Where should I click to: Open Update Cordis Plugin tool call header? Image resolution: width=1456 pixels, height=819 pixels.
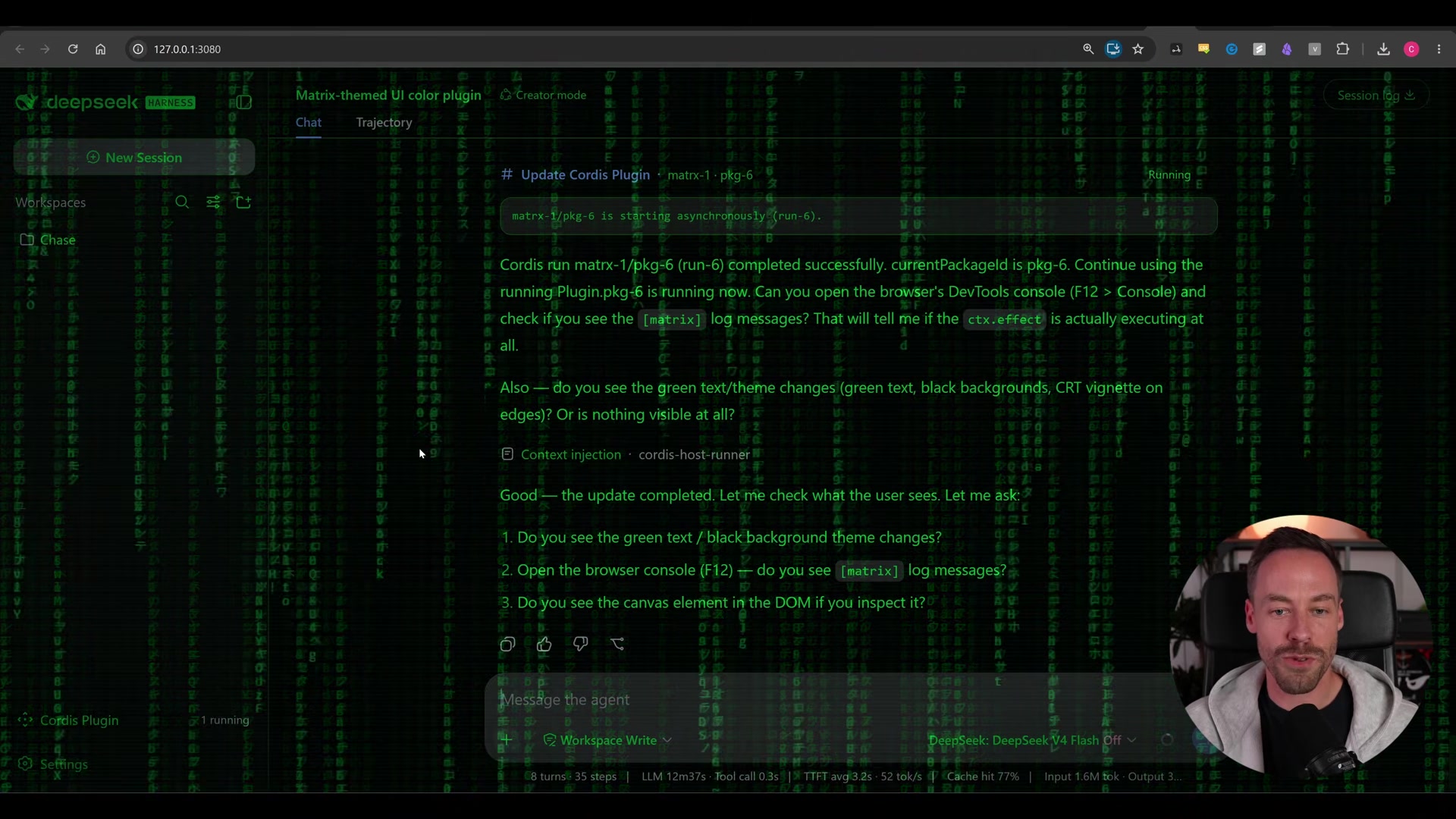585,174
